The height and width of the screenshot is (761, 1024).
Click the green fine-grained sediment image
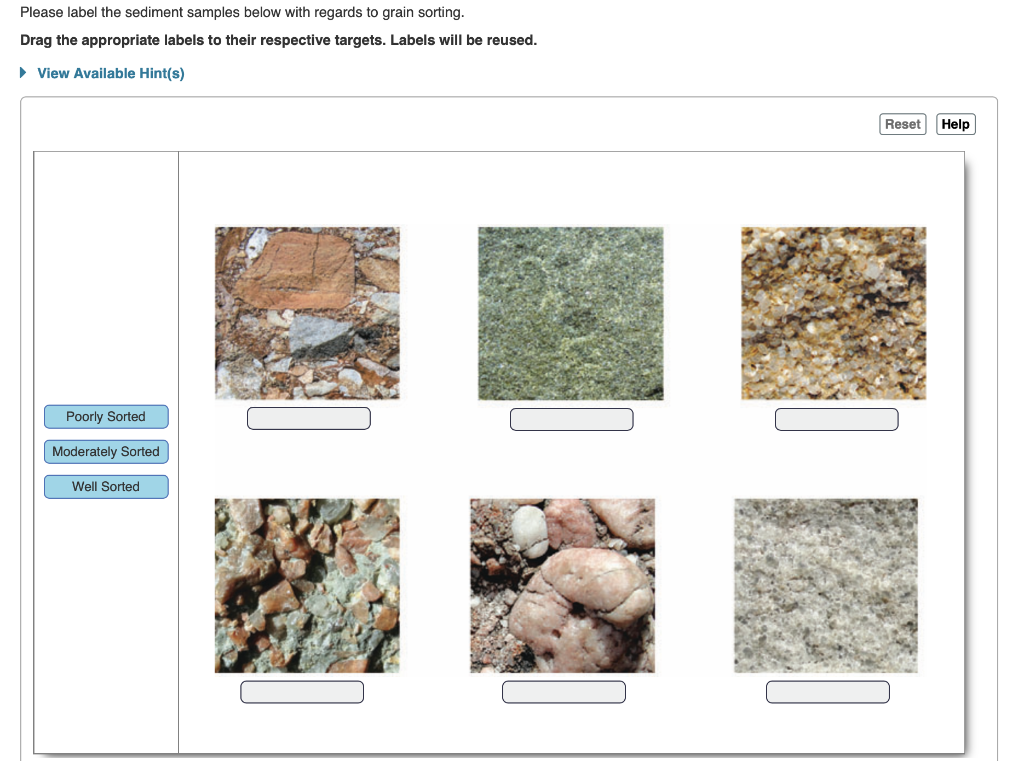(570, 313)
